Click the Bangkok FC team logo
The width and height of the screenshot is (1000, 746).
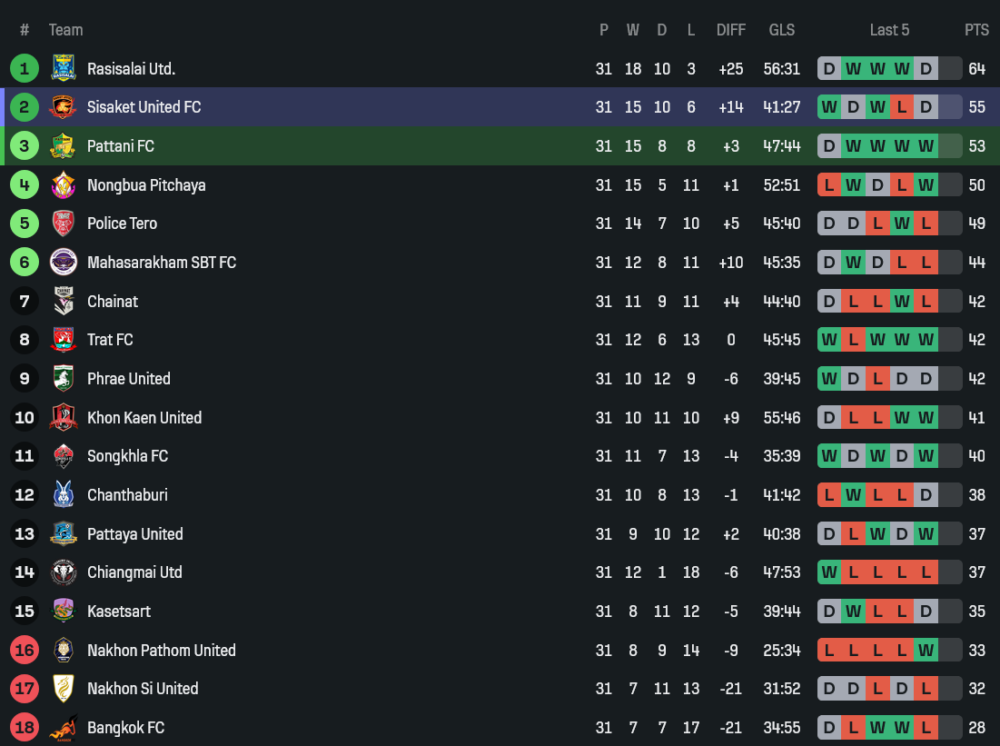(x=63, y=728)
